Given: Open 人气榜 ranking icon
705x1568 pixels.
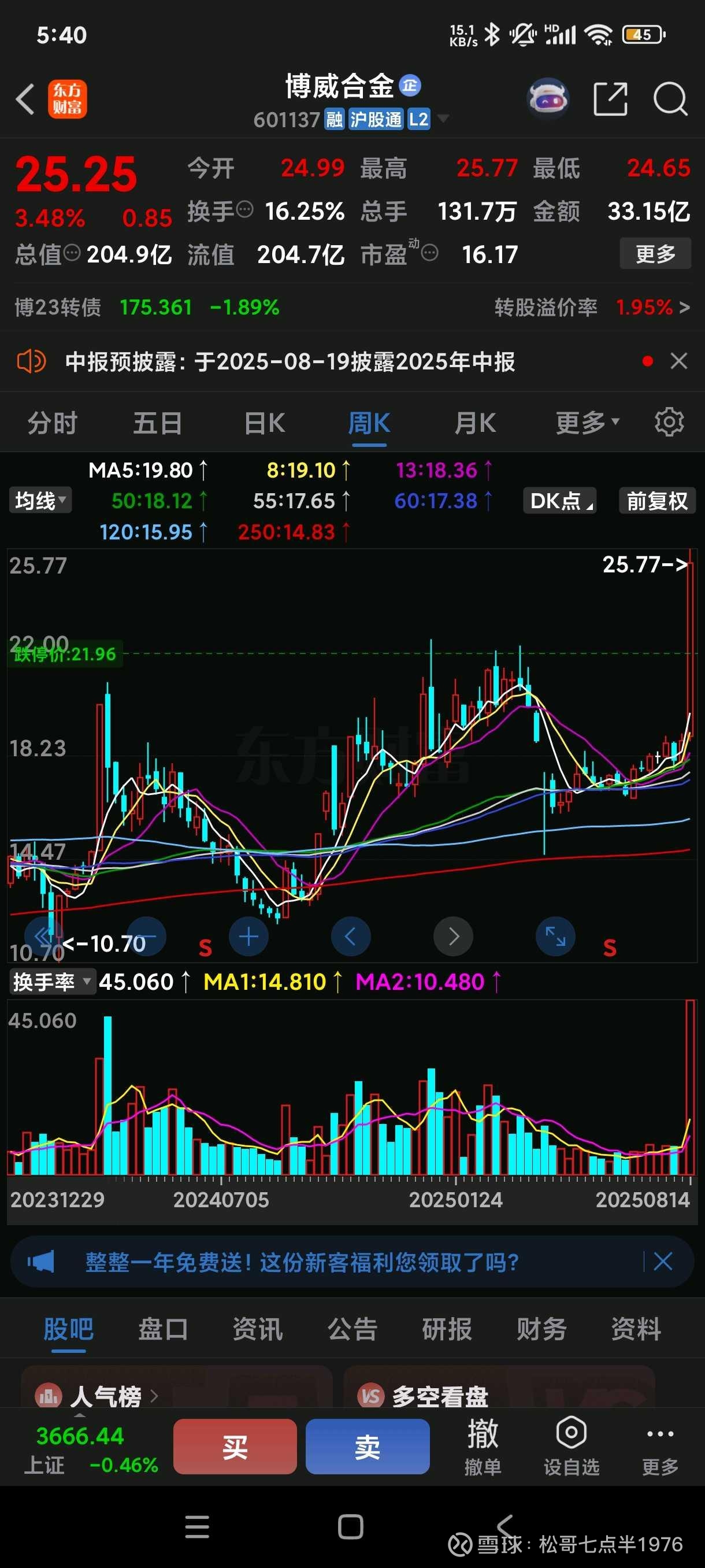Looking at the screenshot, I should click(49, 1396).
